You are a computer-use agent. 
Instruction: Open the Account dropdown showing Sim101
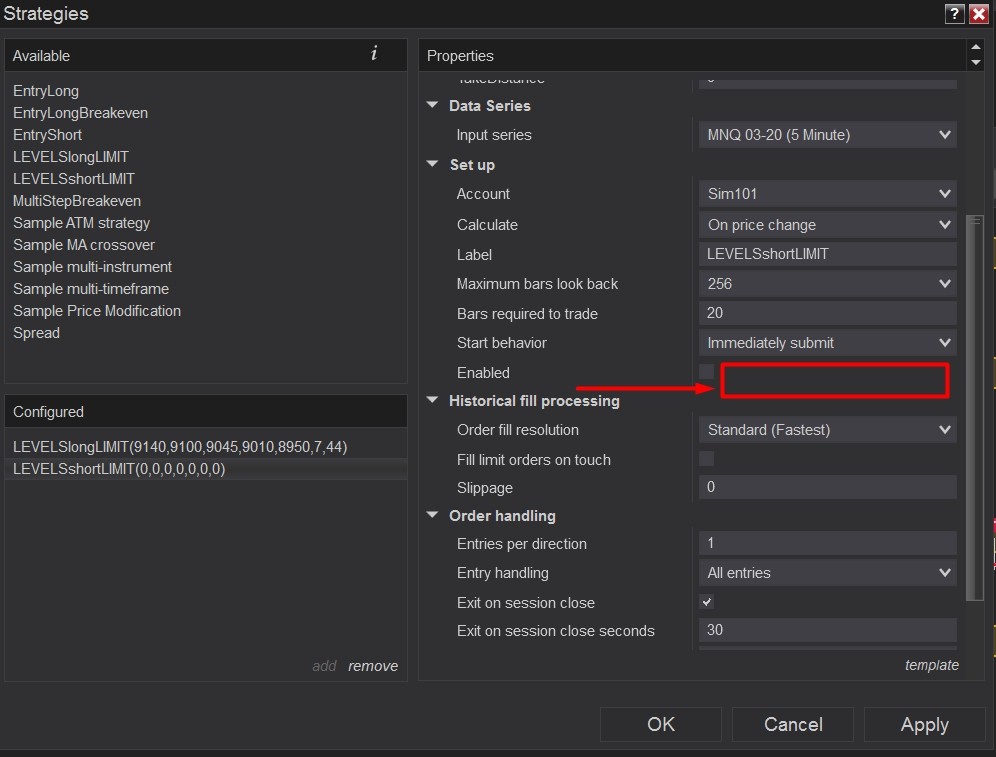(x=828, y=194)
